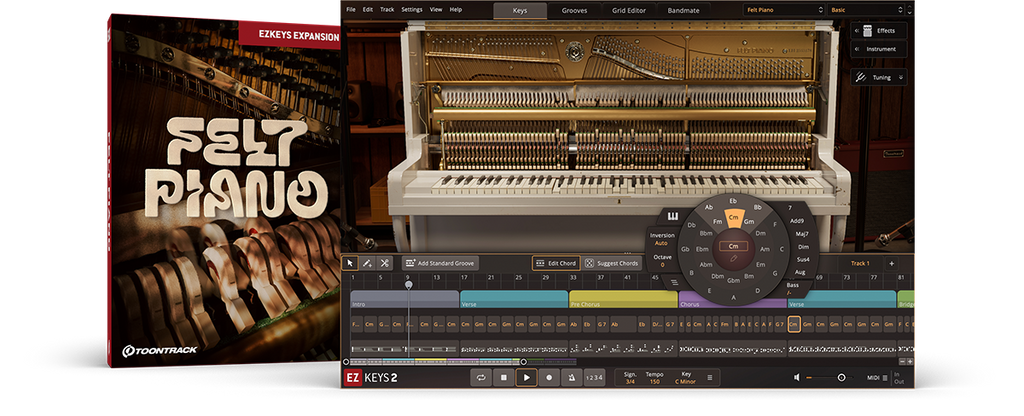Zoom in timeline with plus button
The image size is (1024, 416).
click(910, 361)
